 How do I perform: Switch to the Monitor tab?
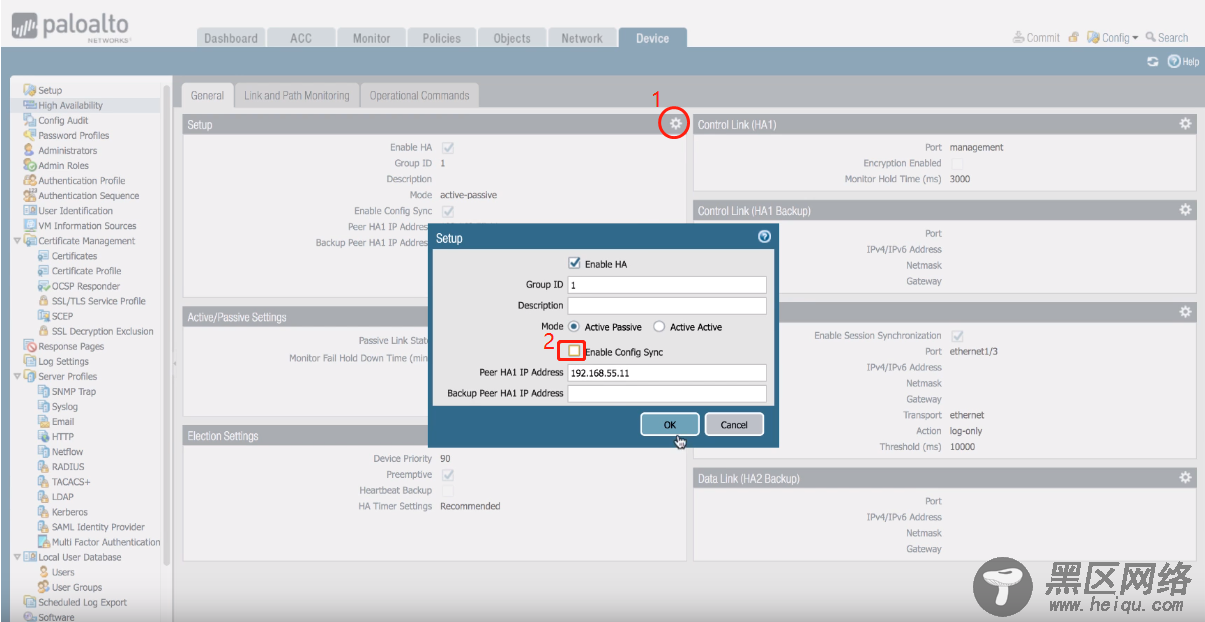[x=371, y=38]
